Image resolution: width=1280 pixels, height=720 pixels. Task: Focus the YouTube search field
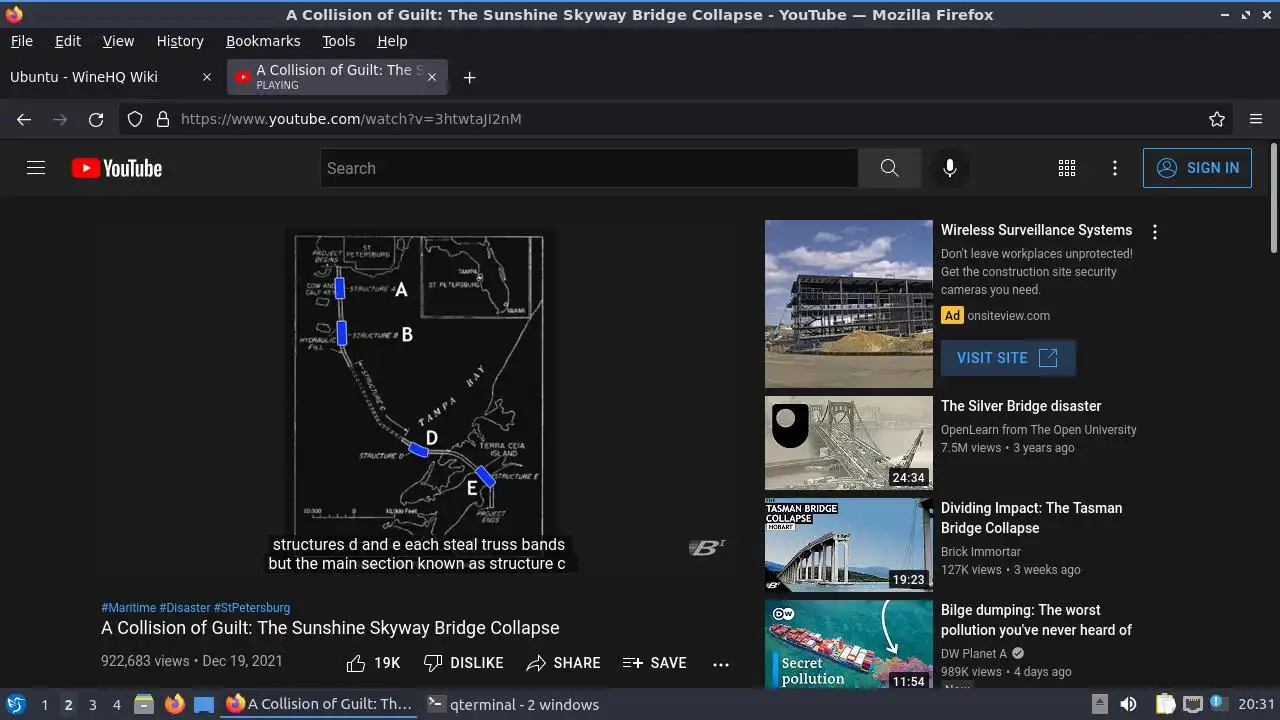click(x=589, y=168)
